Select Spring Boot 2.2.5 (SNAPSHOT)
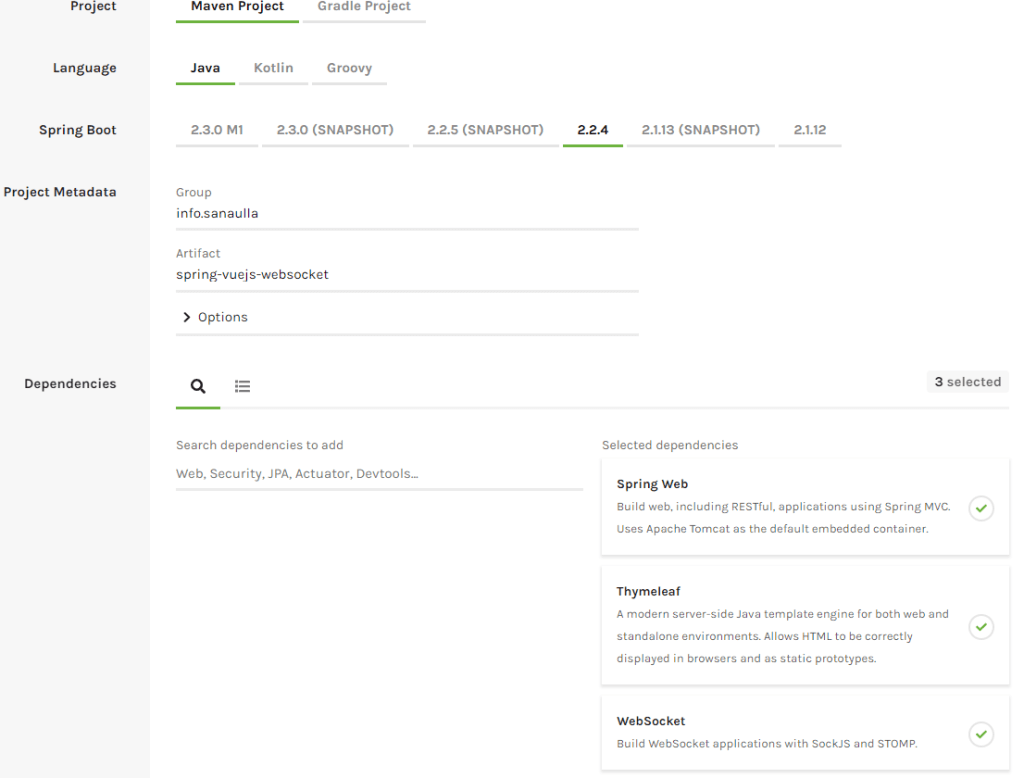 (485, 130)
